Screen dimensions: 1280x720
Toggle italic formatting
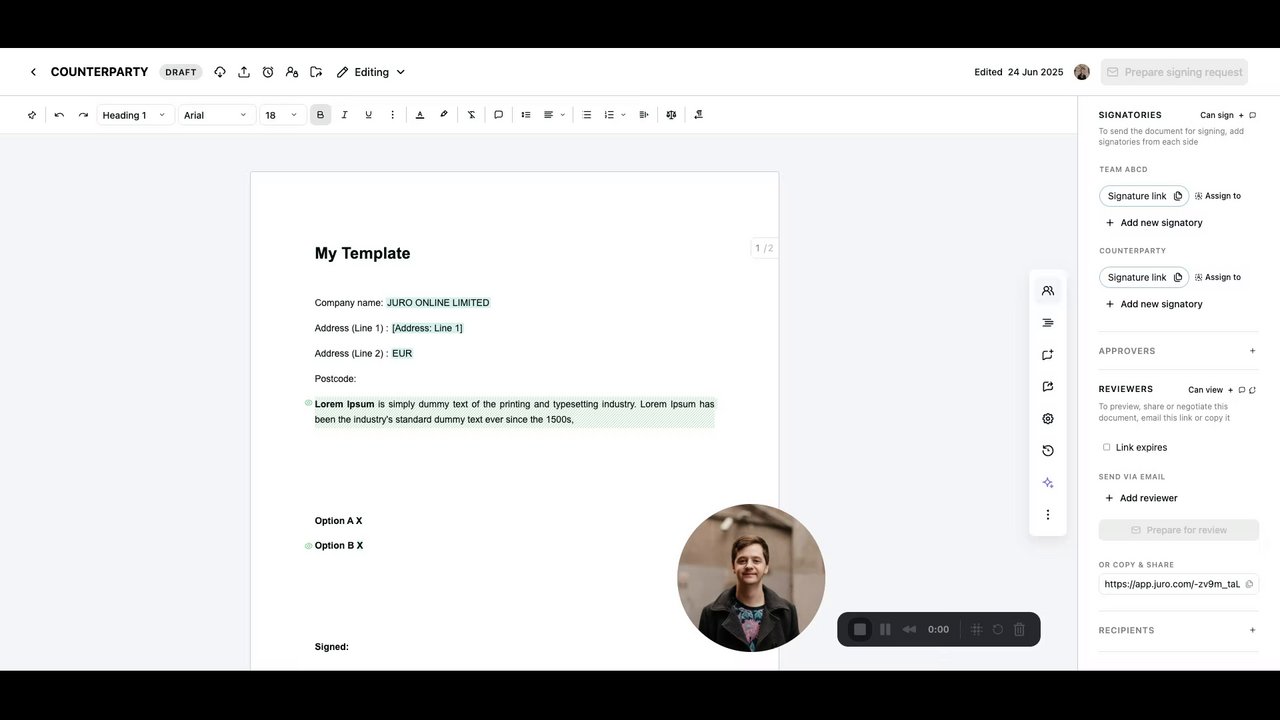point(344,115)
